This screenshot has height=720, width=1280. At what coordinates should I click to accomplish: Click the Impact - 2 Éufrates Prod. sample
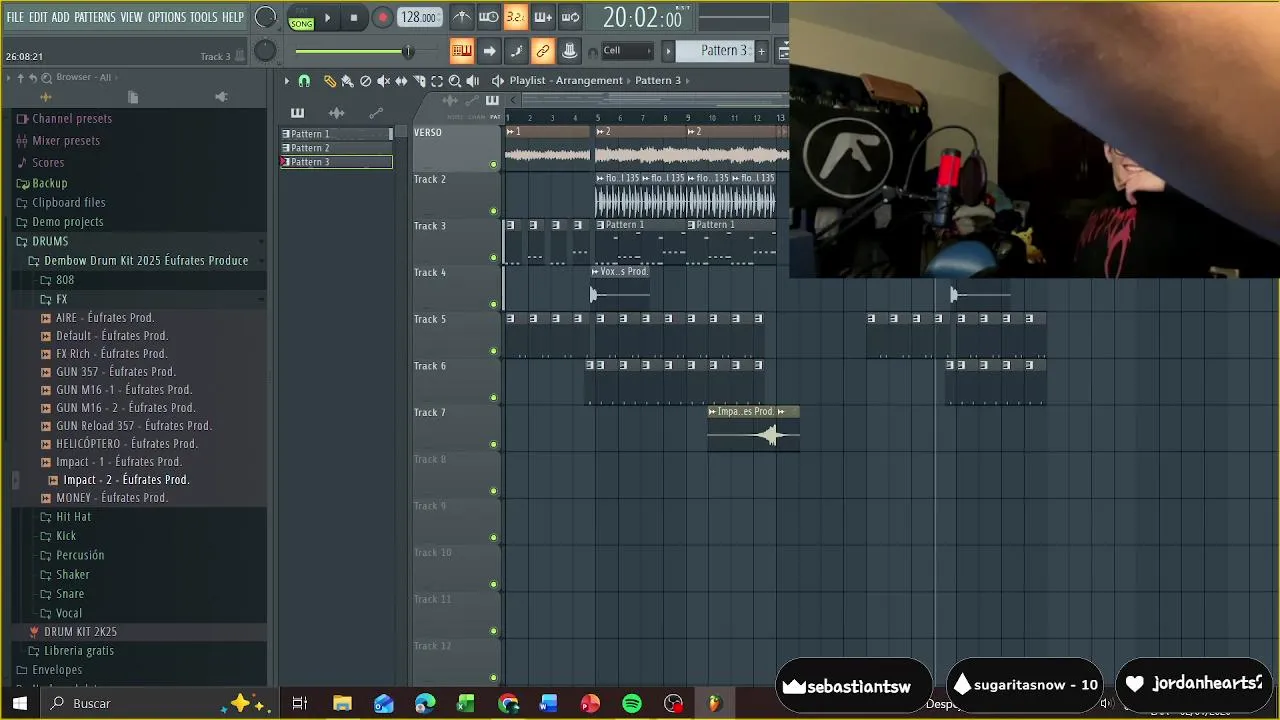pyautogui.click(x=126, y=480)
